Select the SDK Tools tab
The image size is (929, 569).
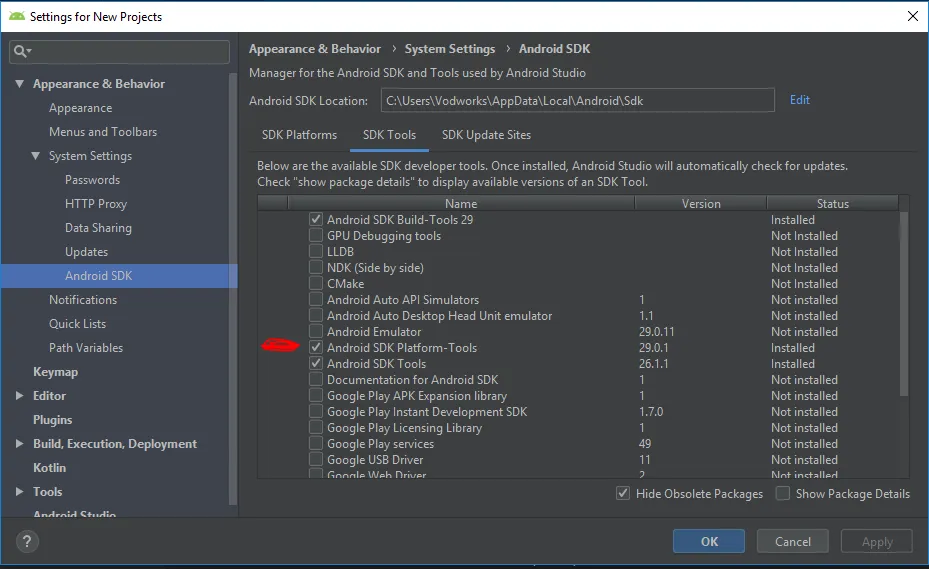click(x=389, y=135)
